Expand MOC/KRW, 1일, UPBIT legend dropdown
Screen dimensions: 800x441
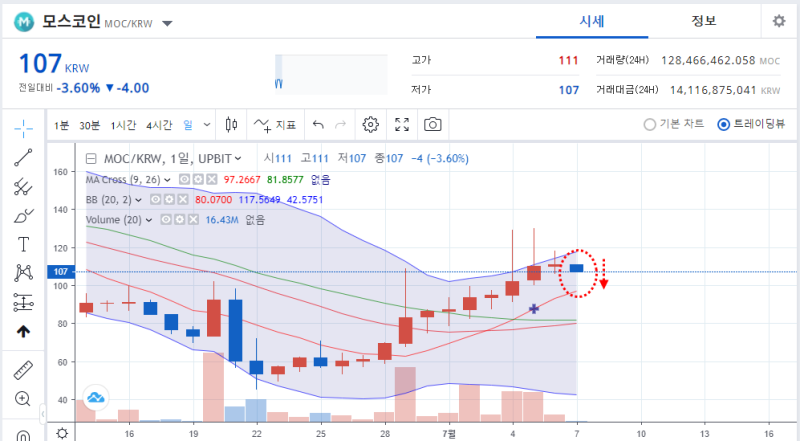(x=238, y=159)
